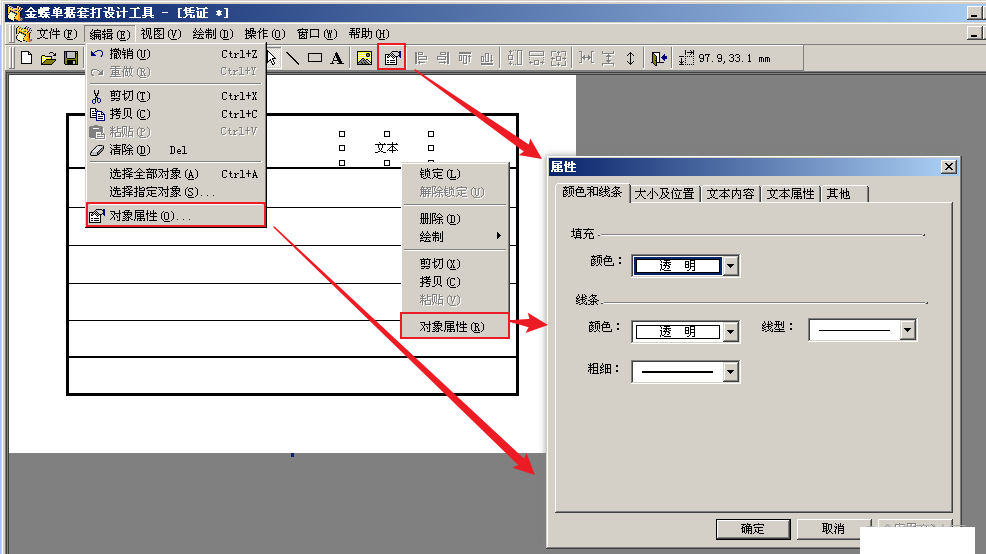The width and height of the screenshot is (986, 554).
Task: Choose 对象属性(O)... in the Edit menu
Action: coord(150,215)
